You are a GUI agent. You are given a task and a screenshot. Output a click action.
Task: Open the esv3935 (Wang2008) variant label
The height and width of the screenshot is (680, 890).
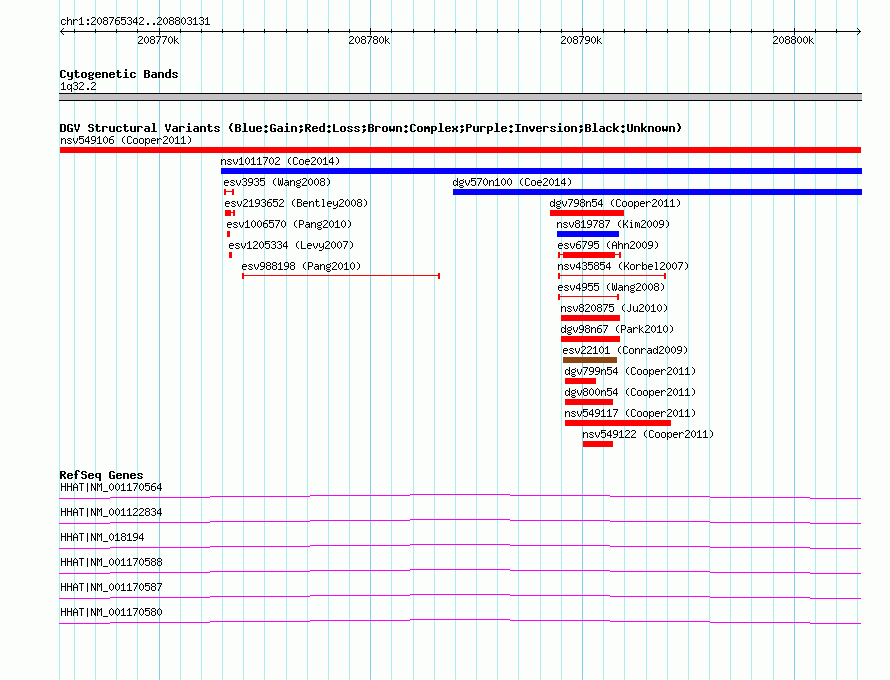tap(277, 182)
